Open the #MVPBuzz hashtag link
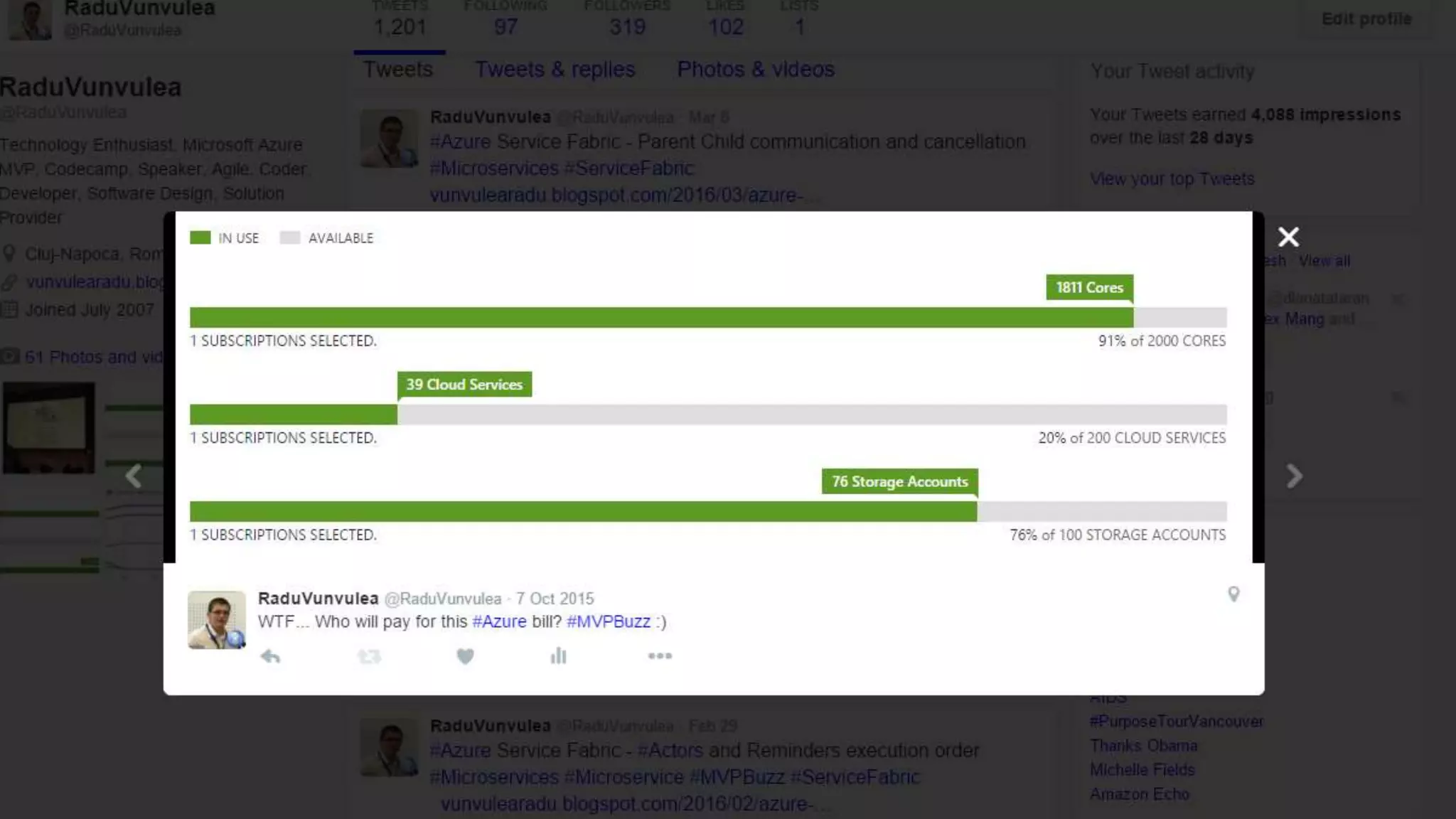1456x819 pixels. 609,622
